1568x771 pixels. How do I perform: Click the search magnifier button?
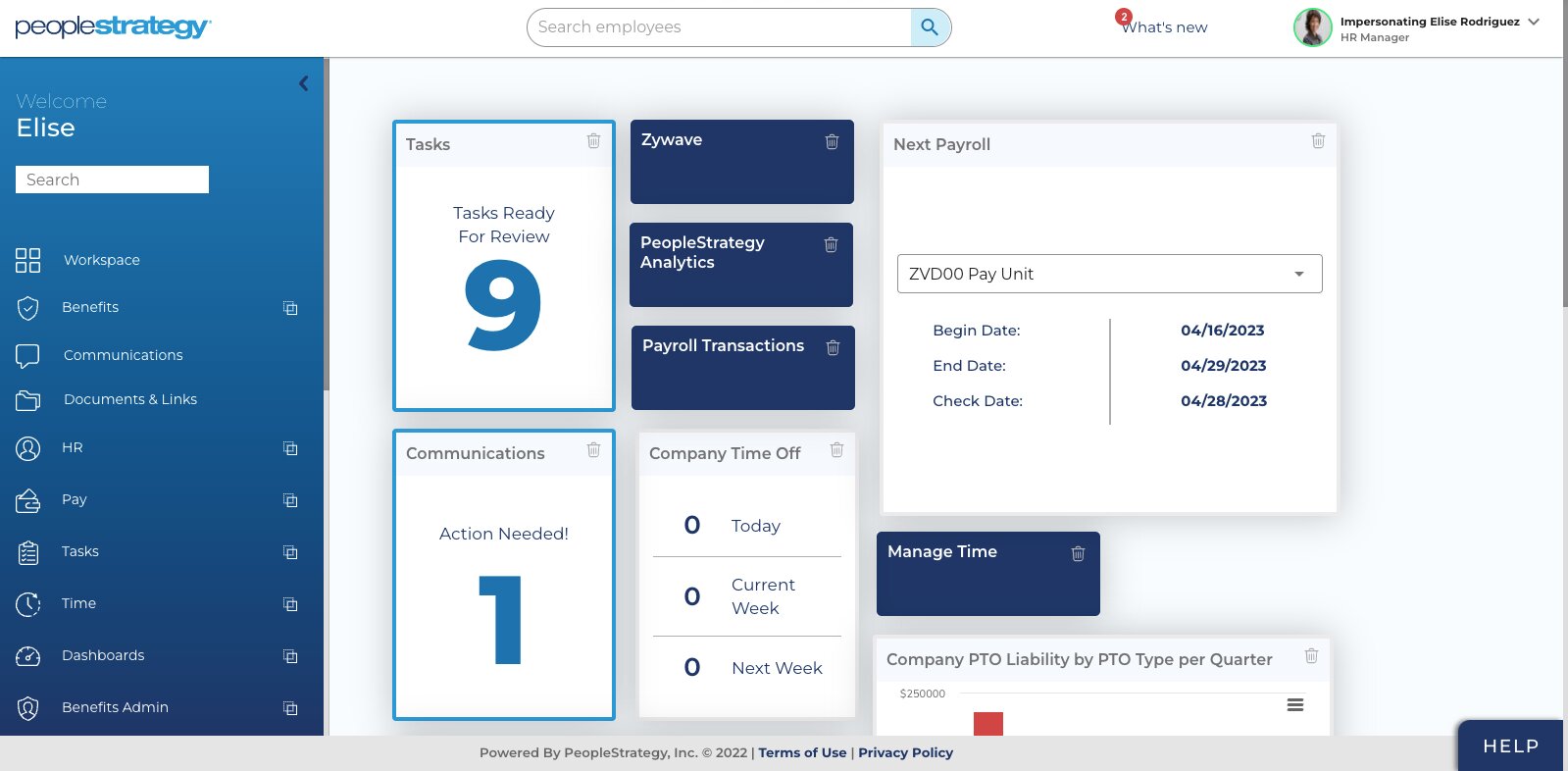tap(930, 27)
